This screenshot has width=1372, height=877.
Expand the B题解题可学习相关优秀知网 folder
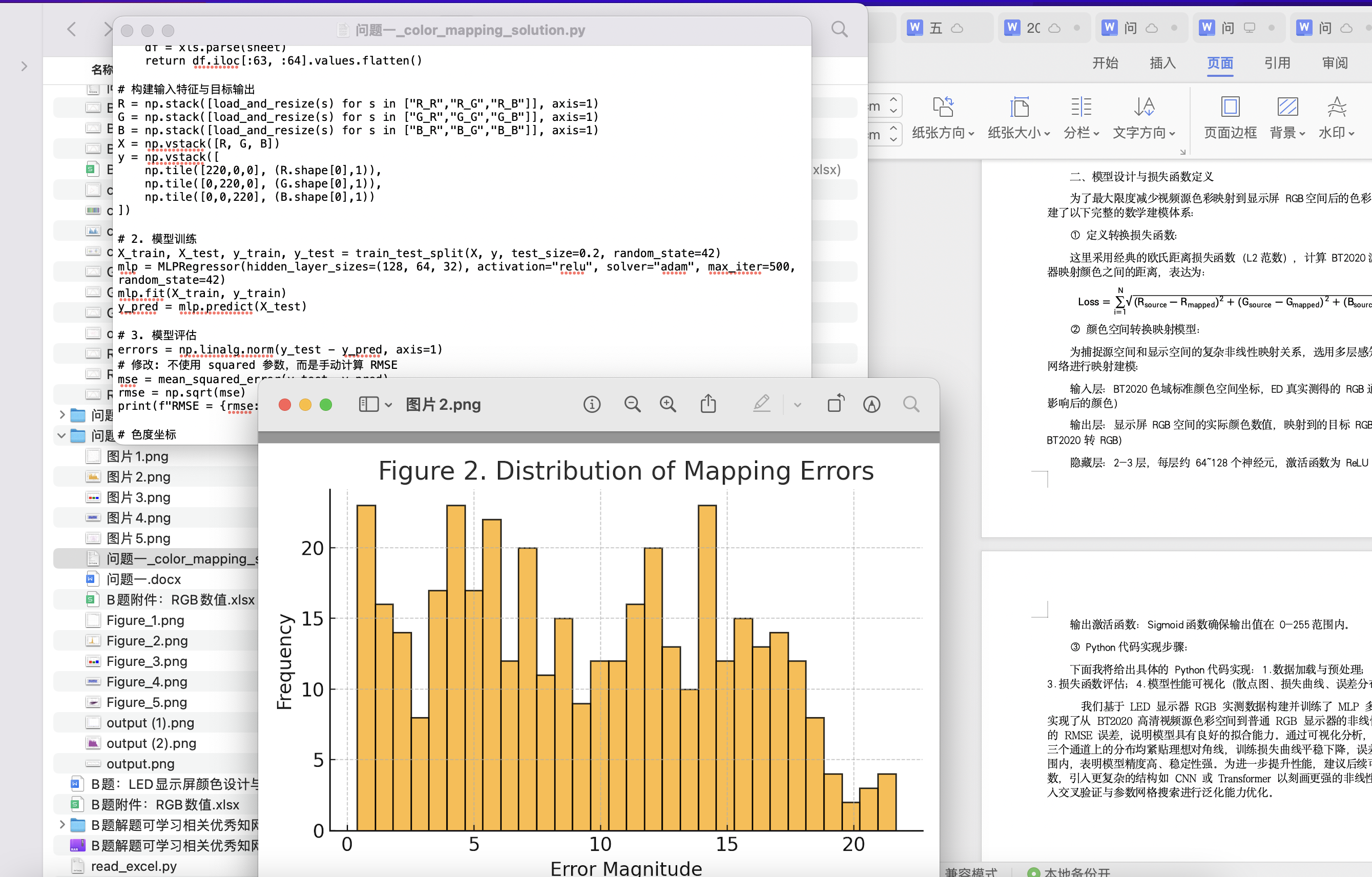pos(61,825)
